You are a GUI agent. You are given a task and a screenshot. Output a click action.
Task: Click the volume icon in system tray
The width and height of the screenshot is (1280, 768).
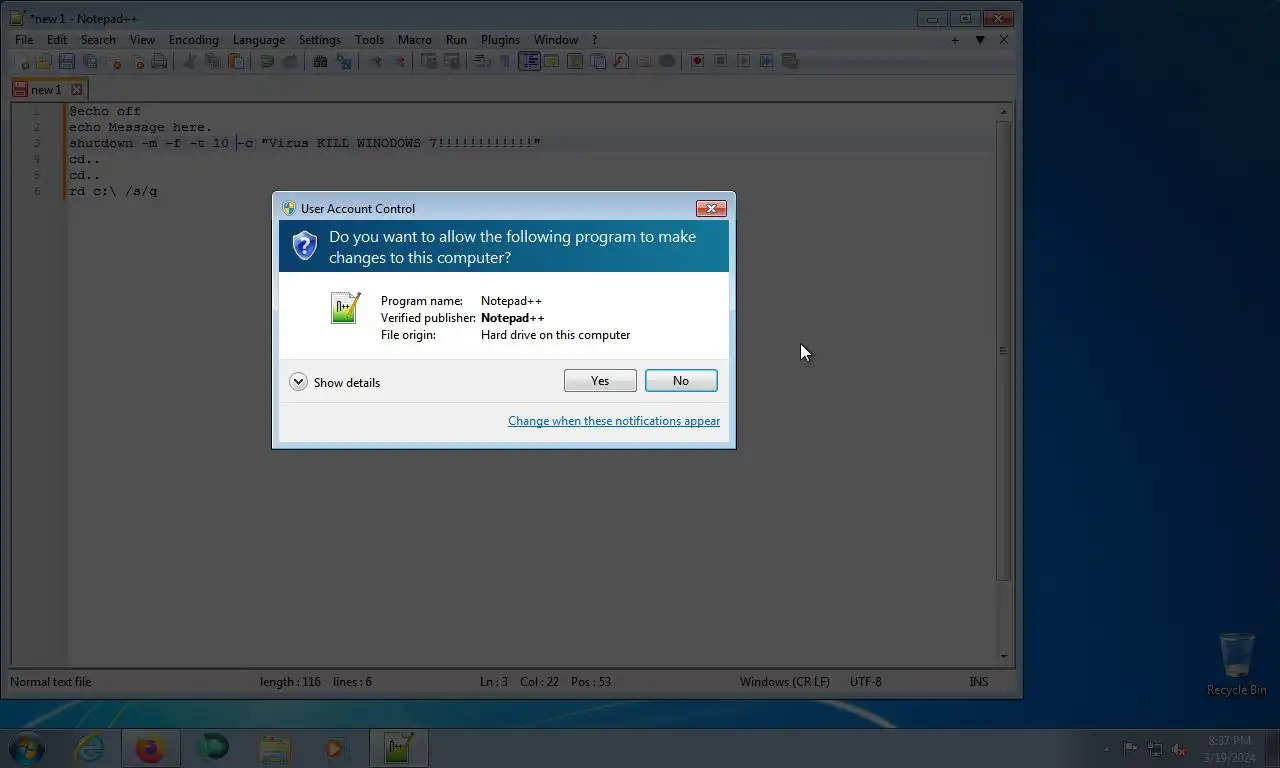tap(1179, 749)
